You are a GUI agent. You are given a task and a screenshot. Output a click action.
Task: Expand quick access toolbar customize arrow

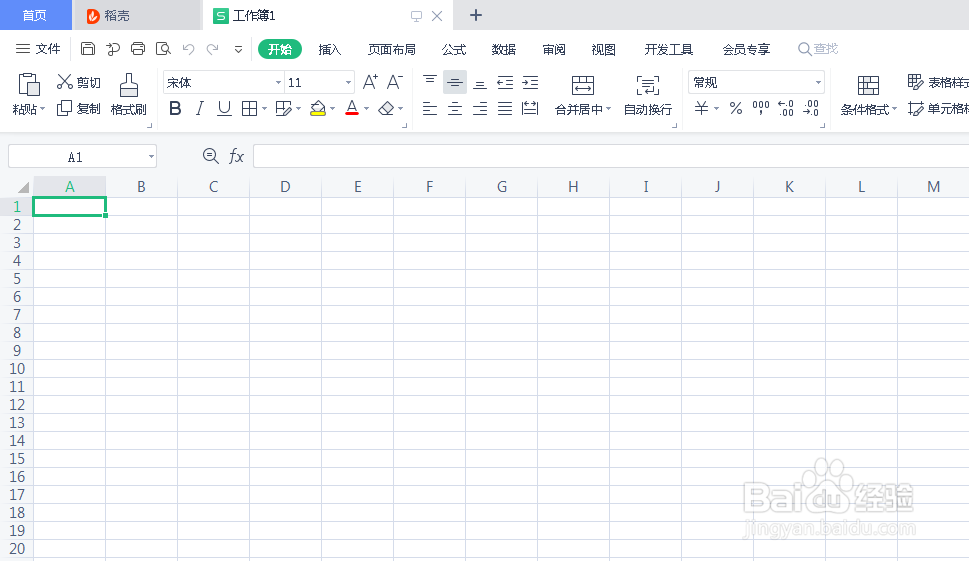coord(238,49)
